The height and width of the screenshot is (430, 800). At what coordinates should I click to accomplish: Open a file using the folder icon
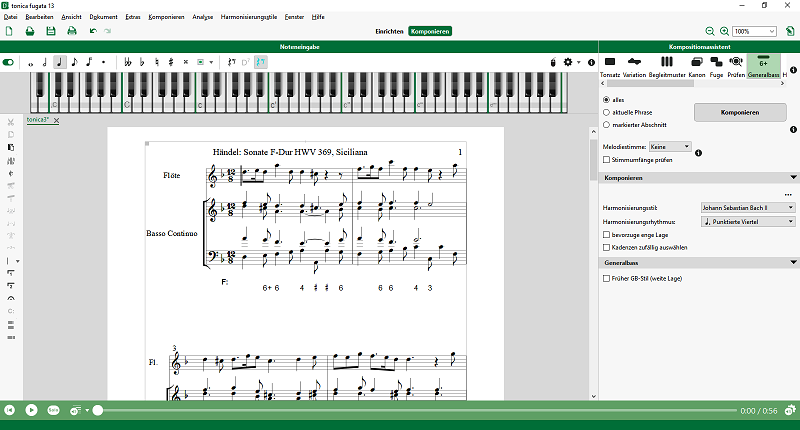pos(30,31)
